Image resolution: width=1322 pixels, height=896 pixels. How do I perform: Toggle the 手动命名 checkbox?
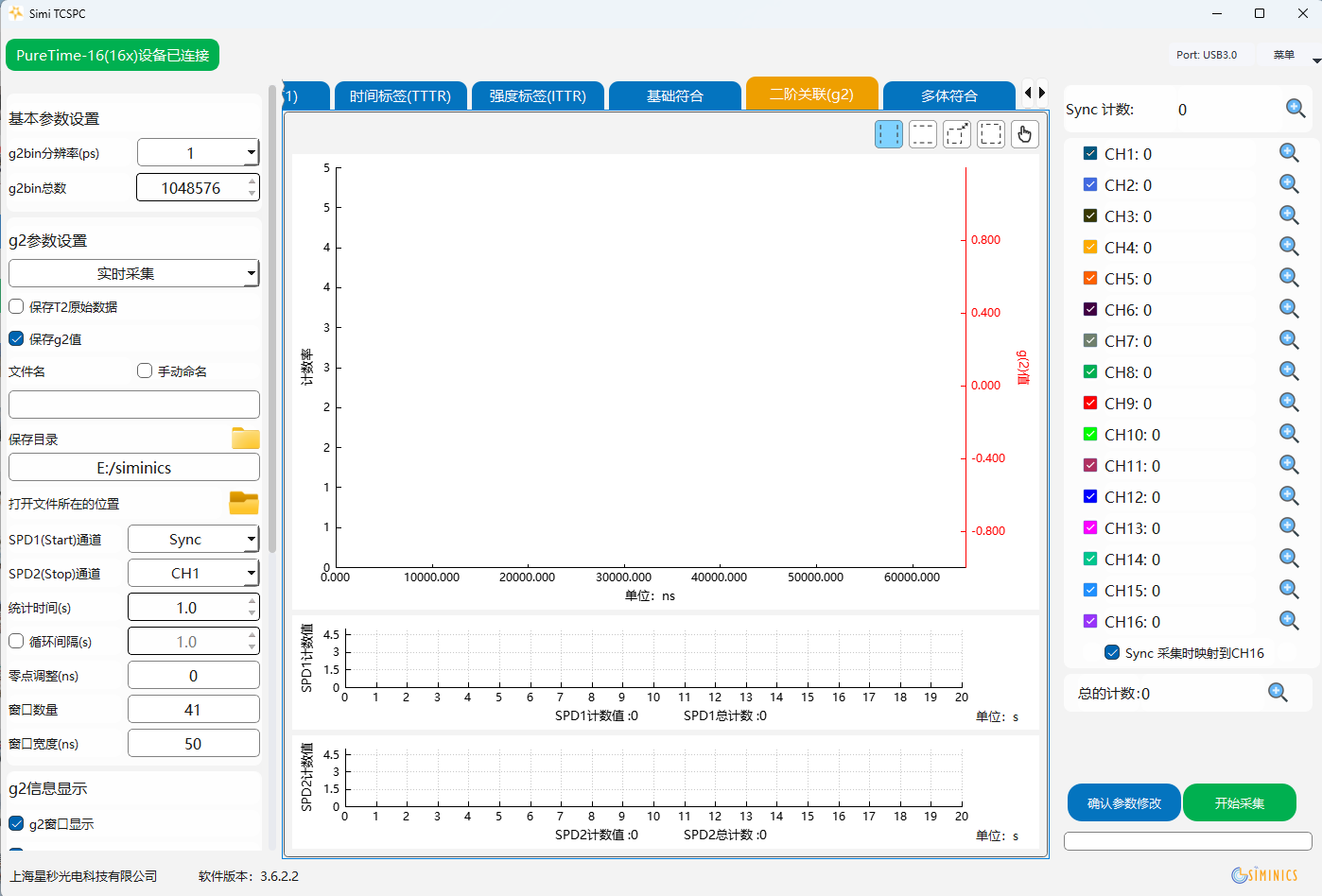point(145,370)
